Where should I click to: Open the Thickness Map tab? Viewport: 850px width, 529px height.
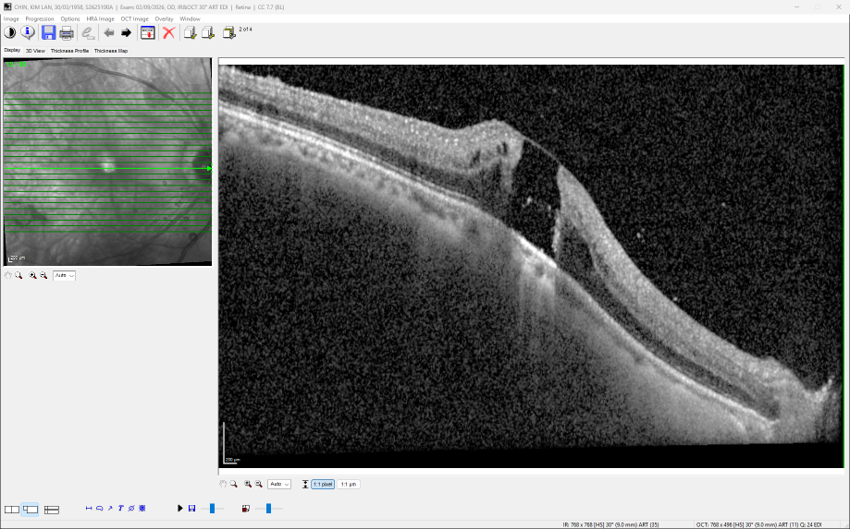(x=111, y=50)
